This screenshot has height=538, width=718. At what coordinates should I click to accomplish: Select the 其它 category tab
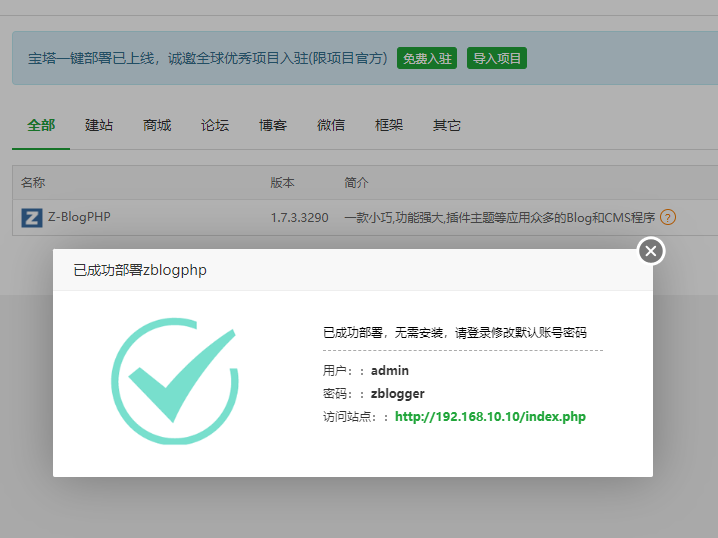(446, 125)
